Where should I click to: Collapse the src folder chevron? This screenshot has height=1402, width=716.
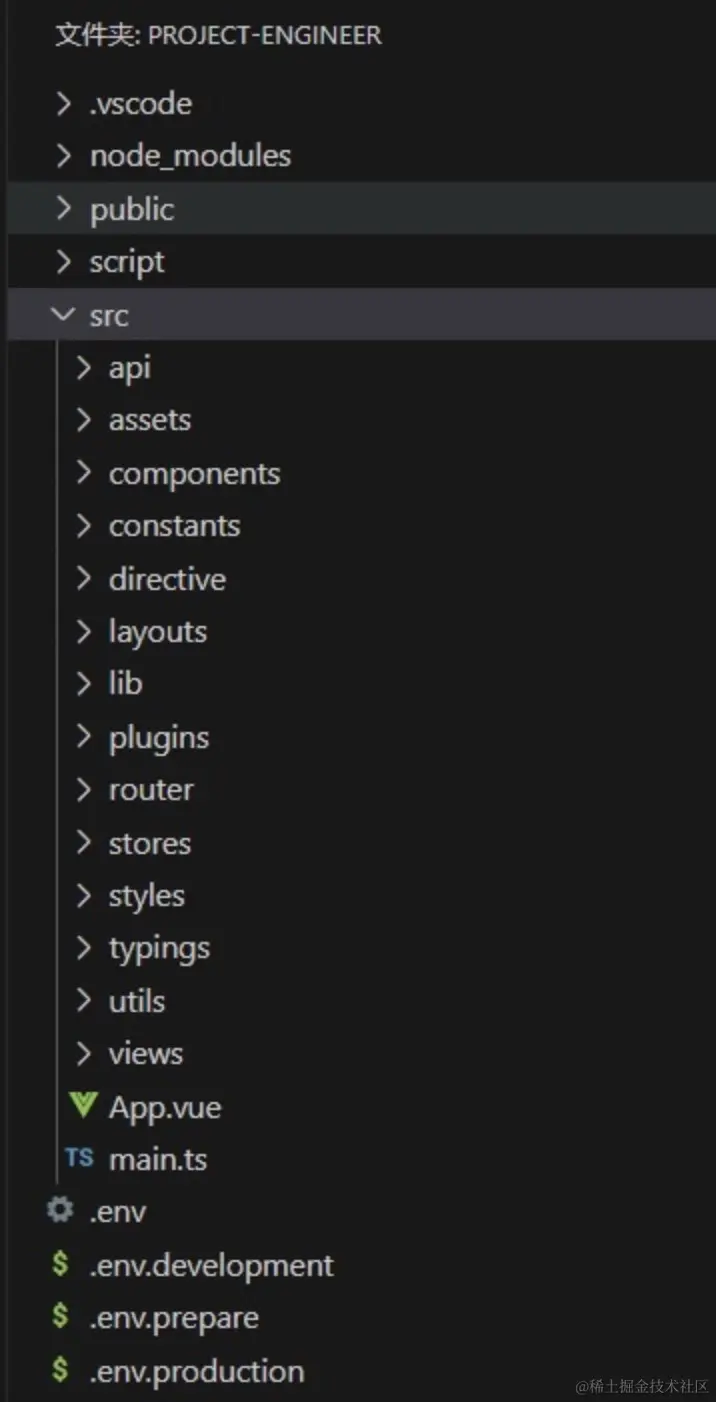click(63, 315)
